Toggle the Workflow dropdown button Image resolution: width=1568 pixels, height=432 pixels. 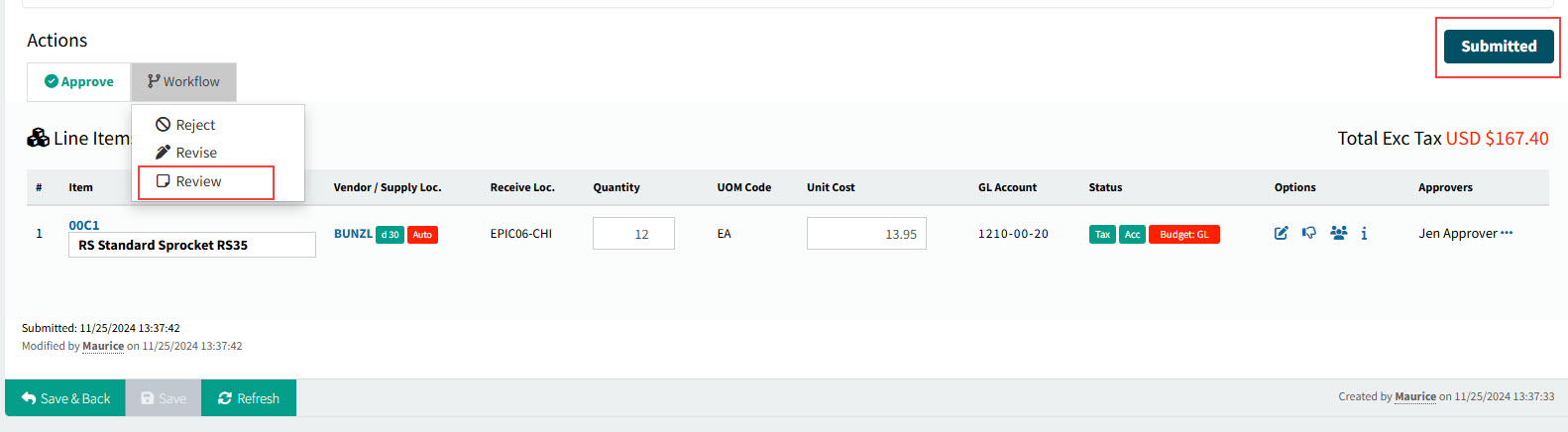(183, 82)
